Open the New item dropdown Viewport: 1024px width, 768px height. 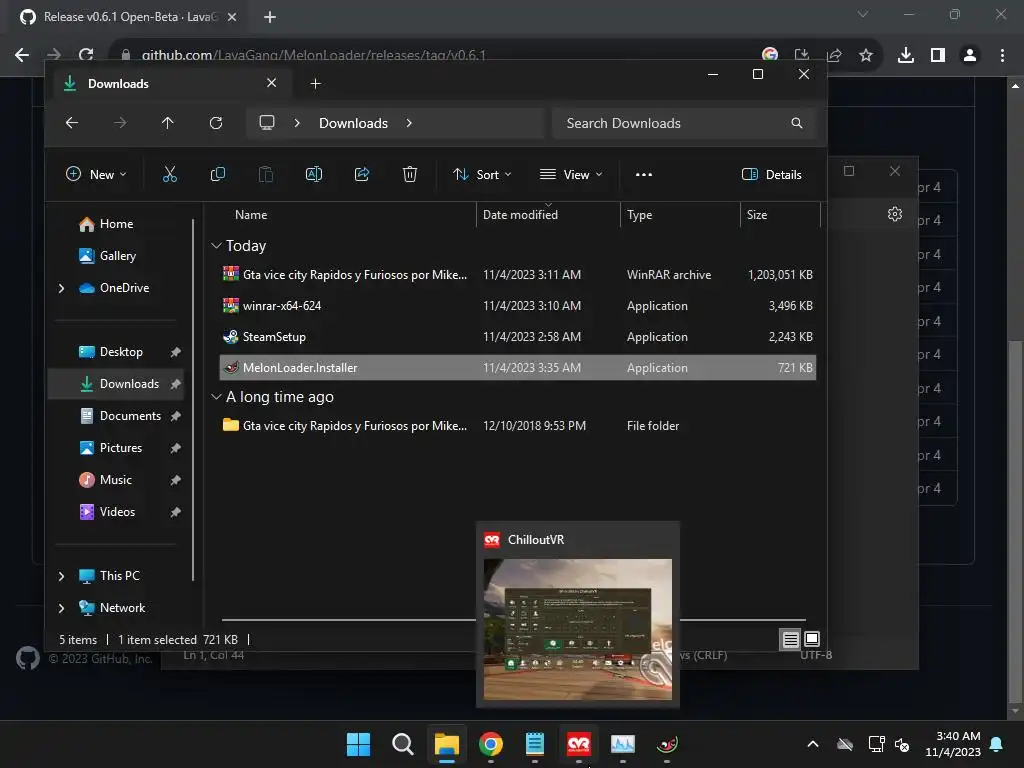(96, 174)
